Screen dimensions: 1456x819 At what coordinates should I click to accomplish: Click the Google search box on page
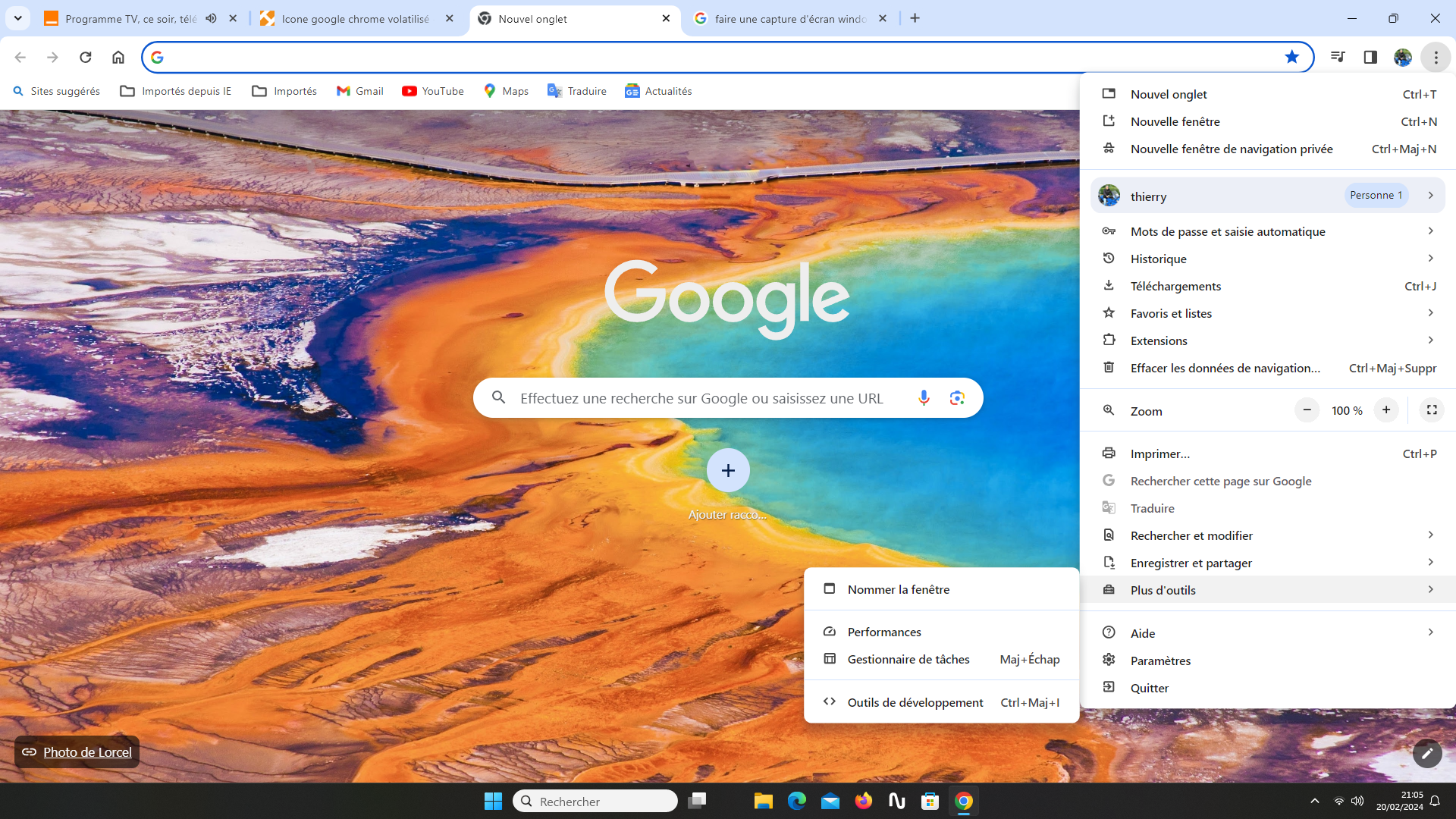pyautogui.click(x=728, y=398)
